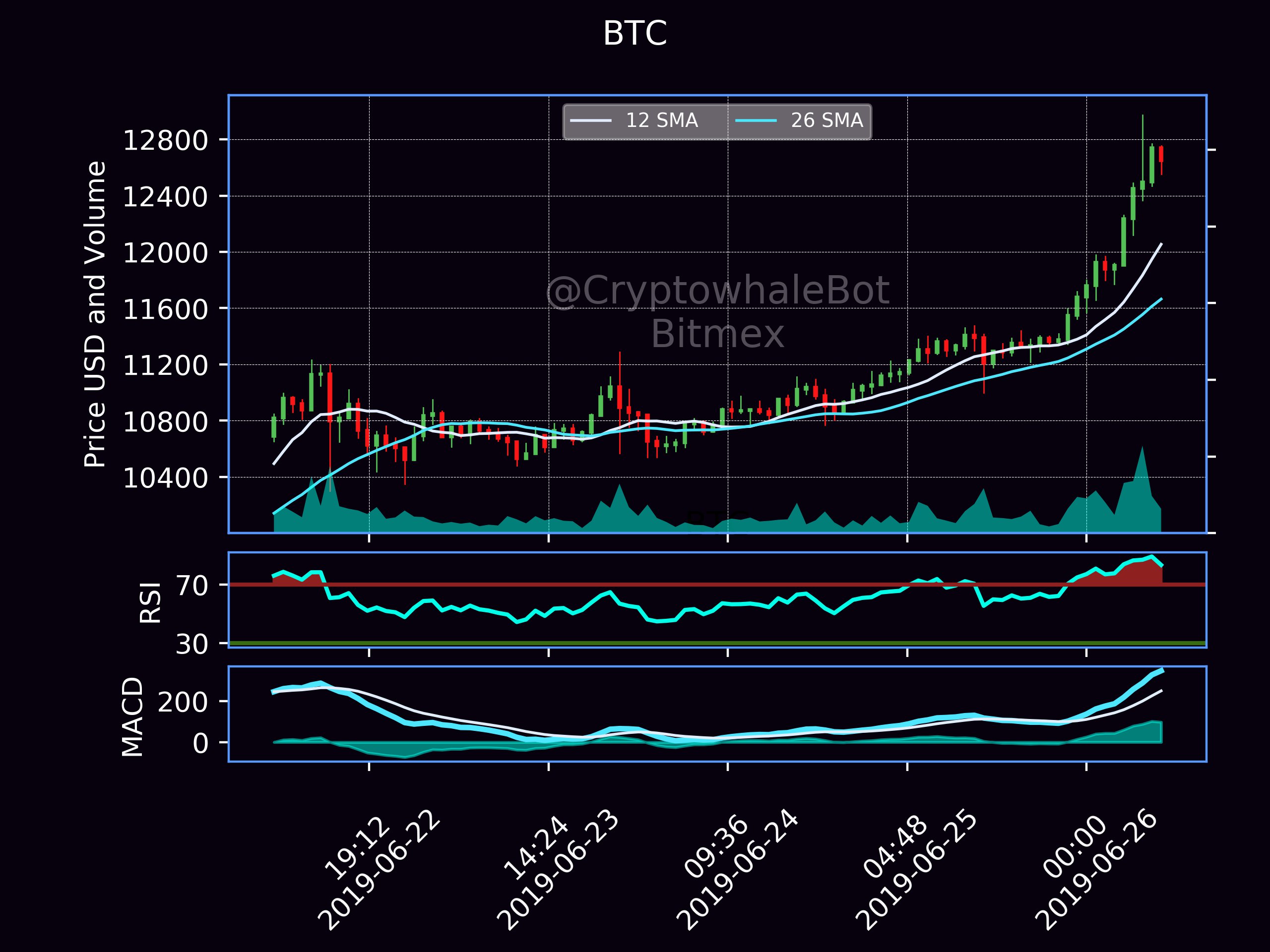Viewport: 1270px width, 952px height.
Task: Click the 12400 price axis label
Action: [x=165, y=197]
